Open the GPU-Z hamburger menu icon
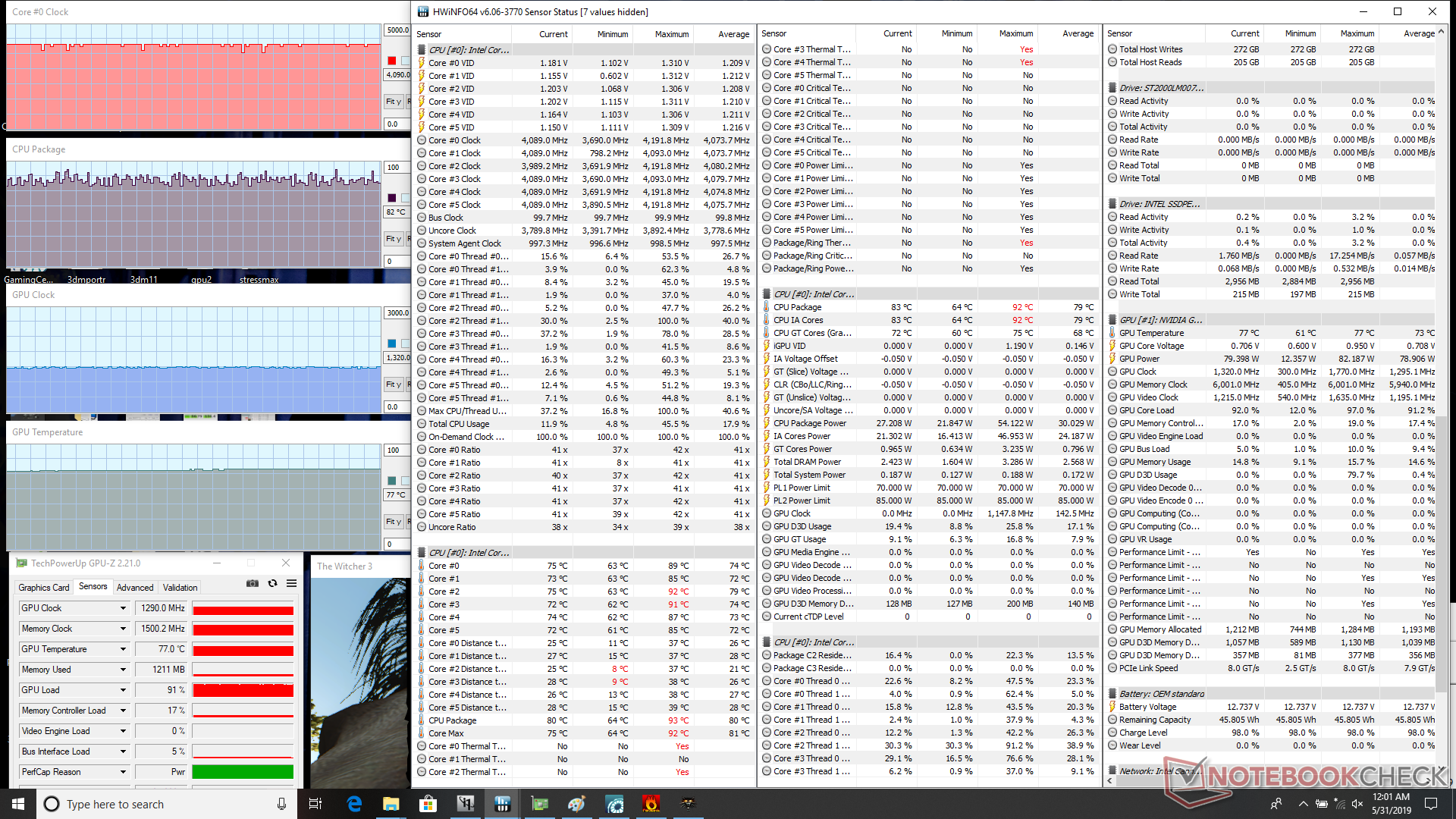The width and height of the screenshot is (1456, 819). coord(291,583)
